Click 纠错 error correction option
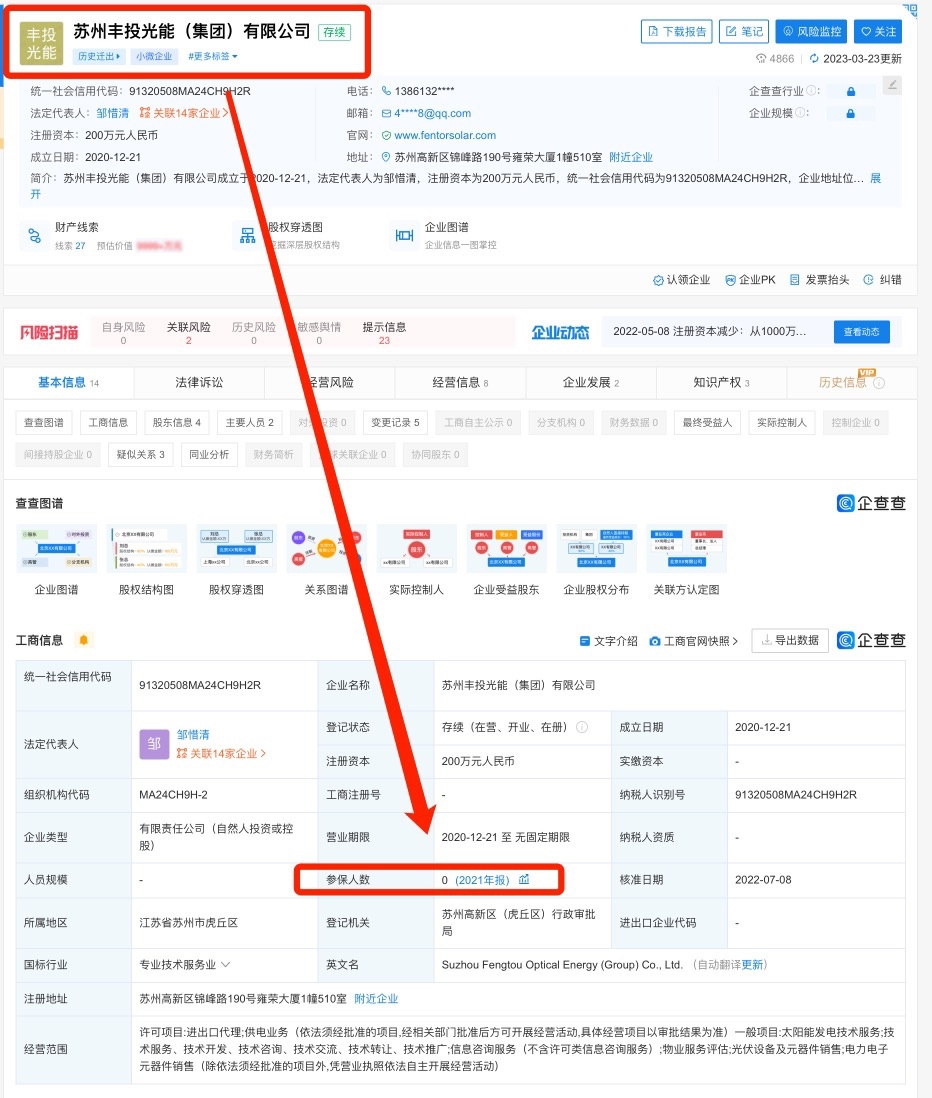The width and height of the screenshot is (932, 1098). coord(882,279)
